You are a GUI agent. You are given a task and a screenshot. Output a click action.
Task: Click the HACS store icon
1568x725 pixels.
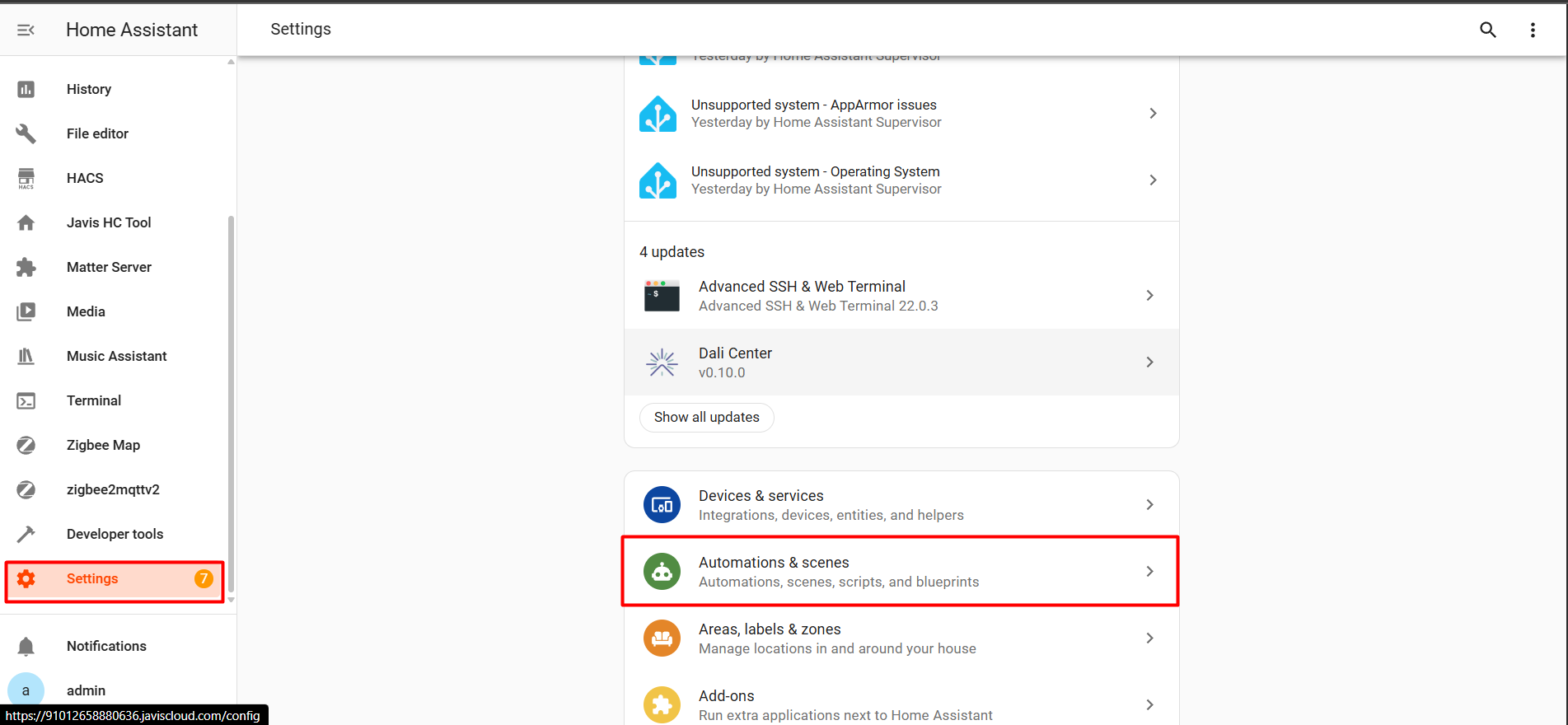(x=26, y=178)
